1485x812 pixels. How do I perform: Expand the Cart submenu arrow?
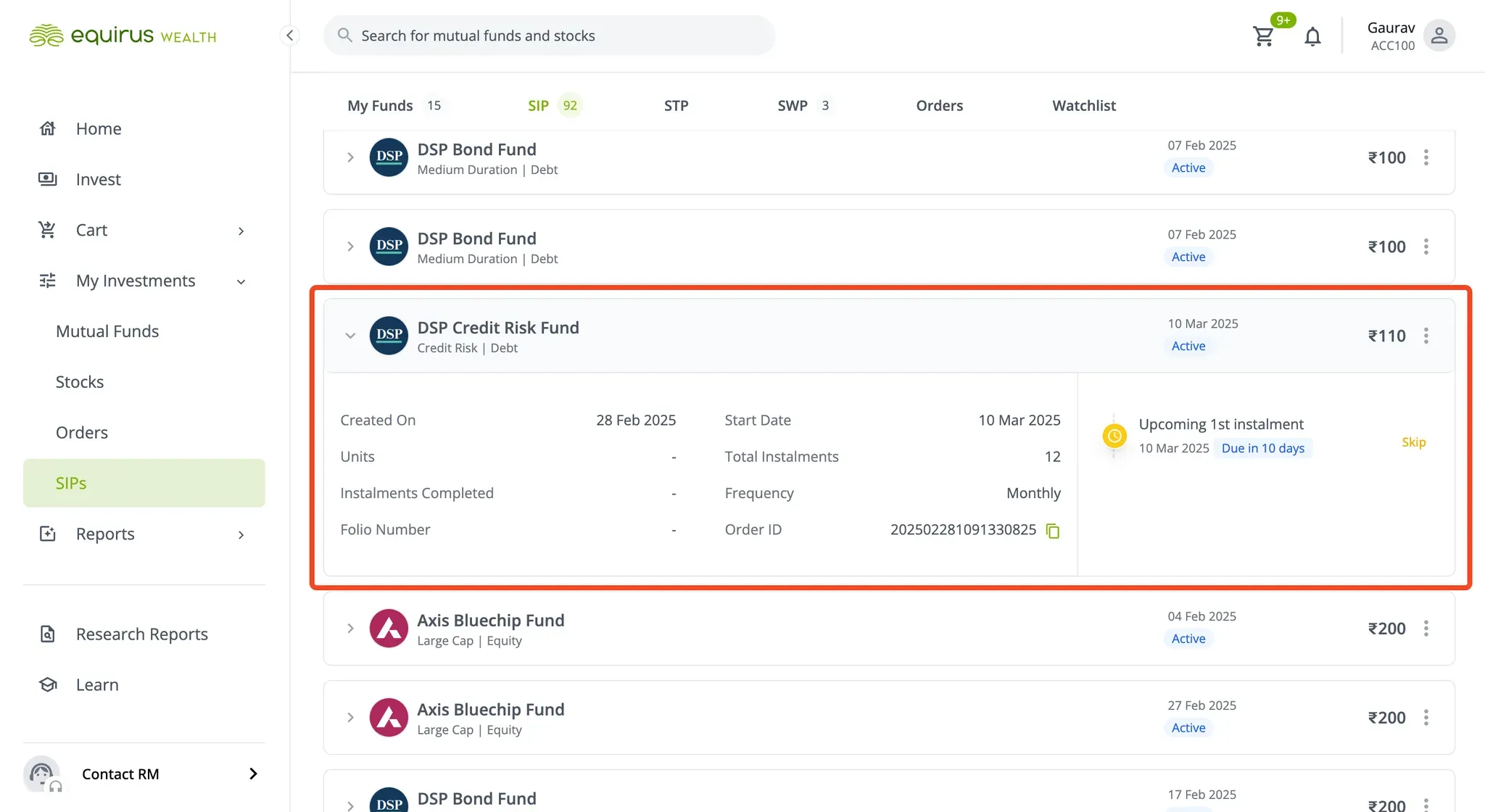[x=241, y=231]
